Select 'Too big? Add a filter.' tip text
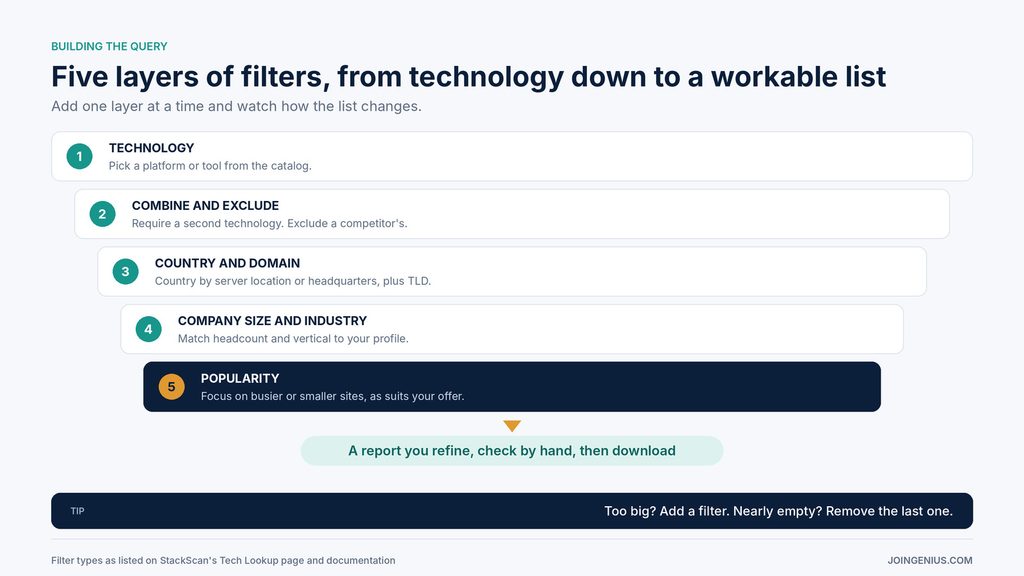This screenshot has width=1024, height=576. (x=778, y=511)
